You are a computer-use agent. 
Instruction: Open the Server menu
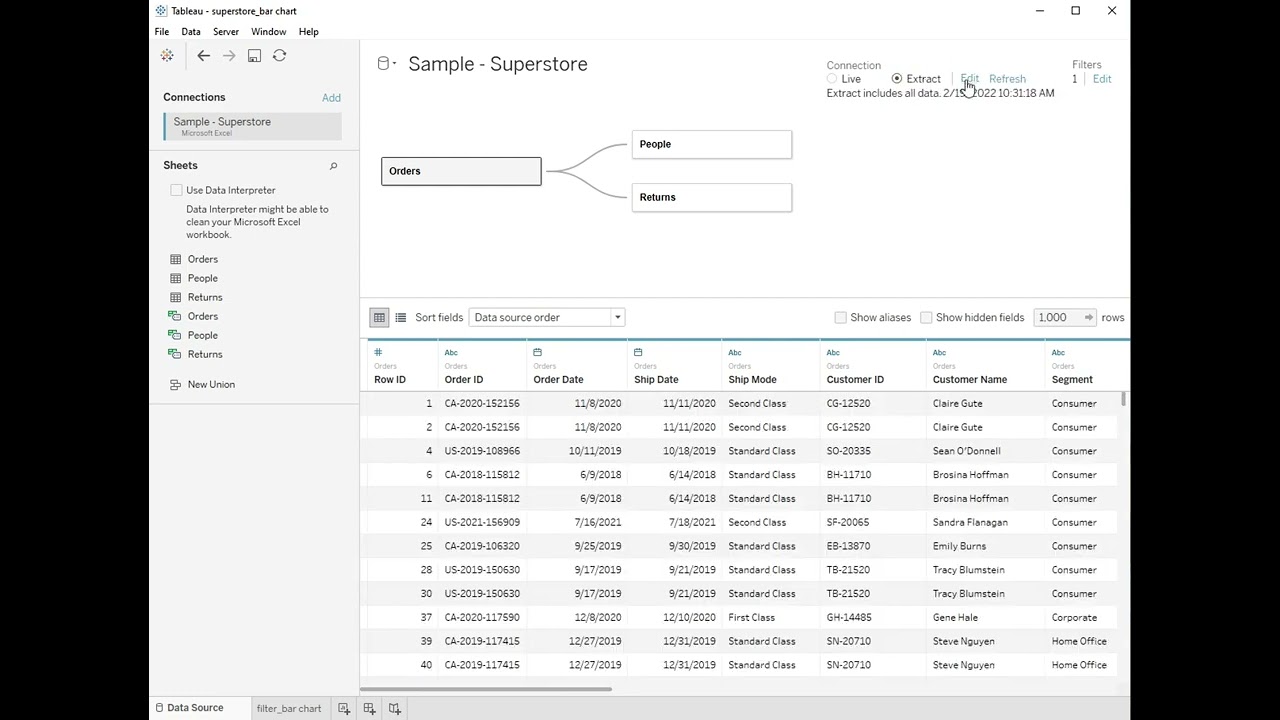click(x=225, y=32)
